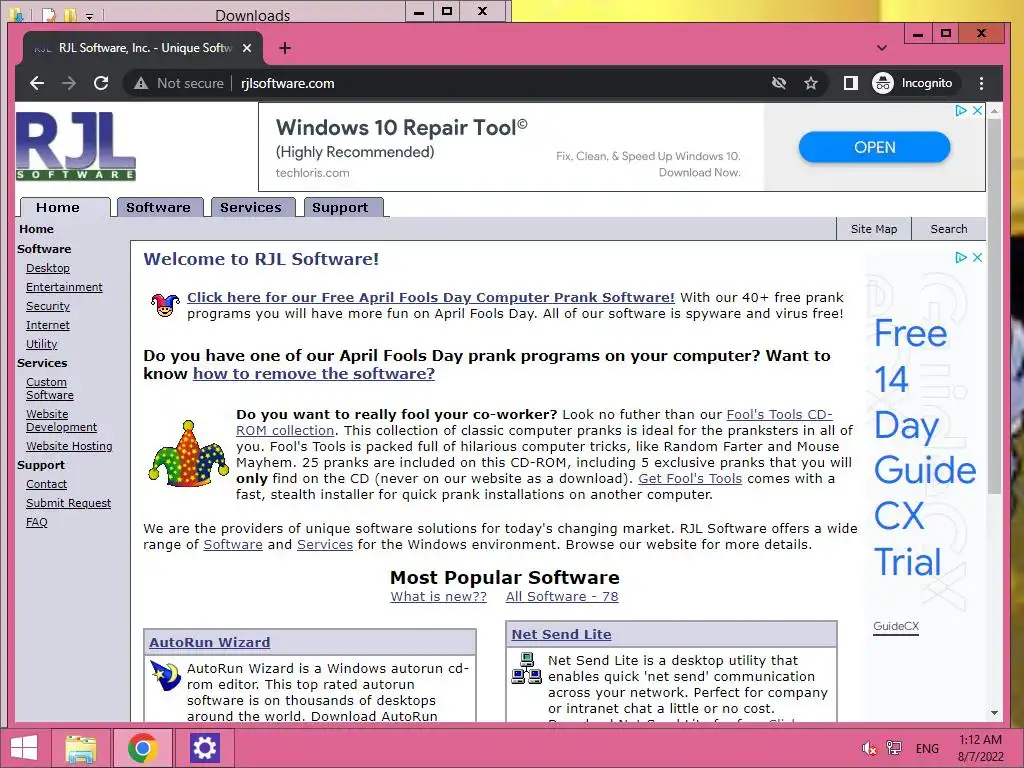Screen dimensions: 1024x768
Task: Open the Site Map link
Action: pyautogui.click(x=874, y=229)
